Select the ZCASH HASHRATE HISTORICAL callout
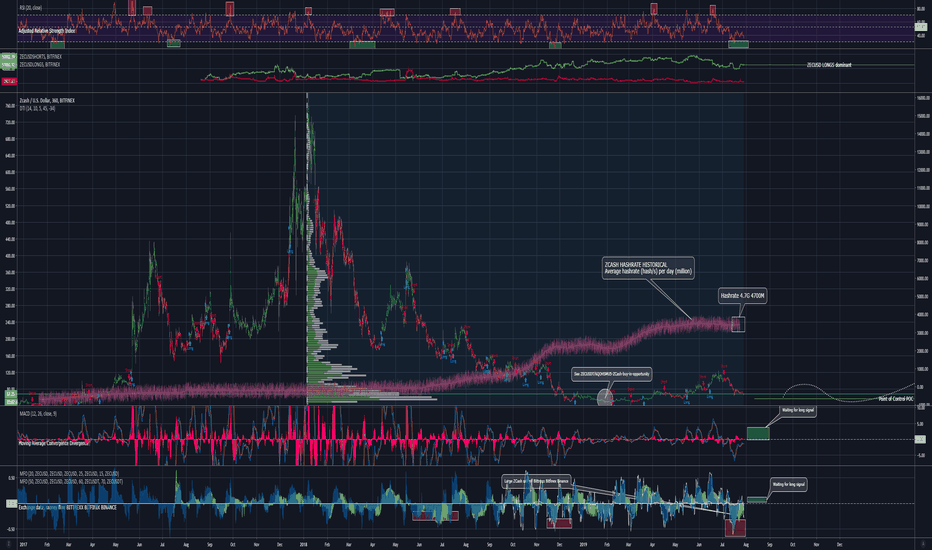Screen dimensions: 932x550 (648, 268)
